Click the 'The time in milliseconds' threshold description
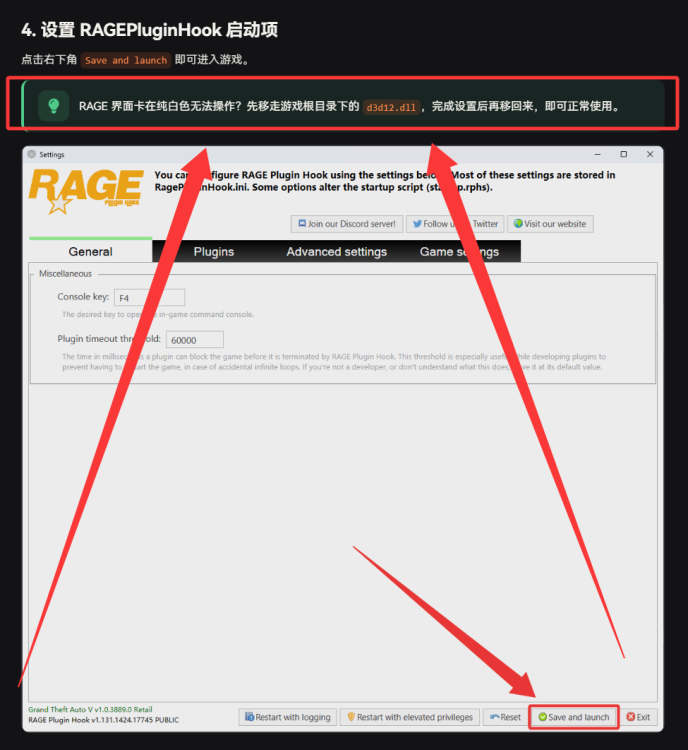Viewport: 688px width, 750px height. click(333, 362)
